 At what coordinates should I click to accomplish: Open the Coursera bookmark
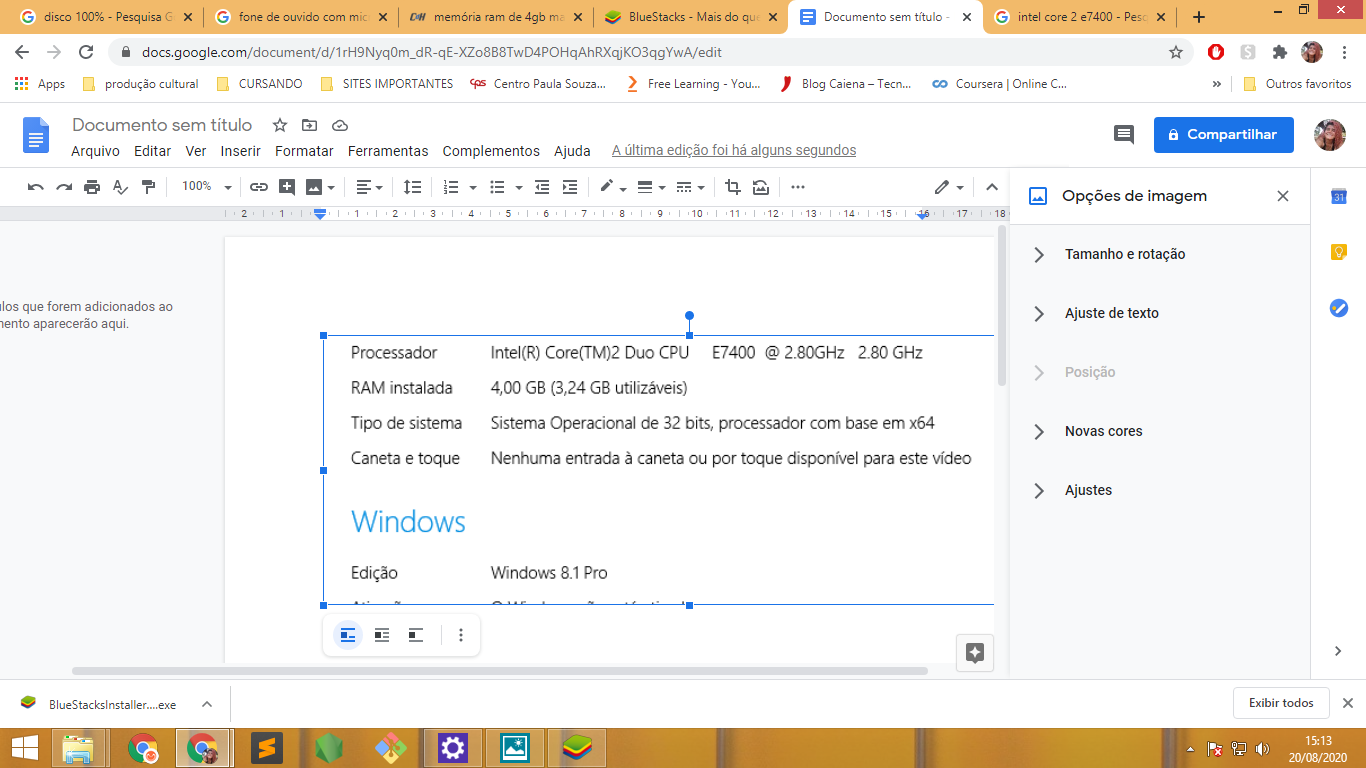pos(999,84)
